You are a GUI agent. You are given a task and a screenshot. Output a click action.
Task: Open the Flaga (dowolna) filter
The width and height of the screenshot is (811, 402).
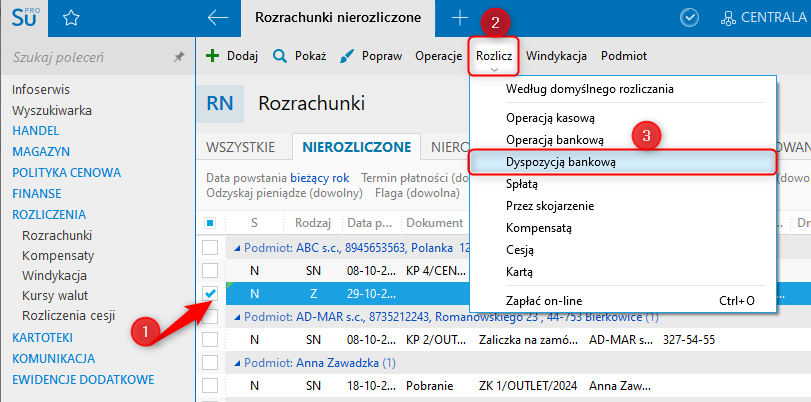(417, 194)
